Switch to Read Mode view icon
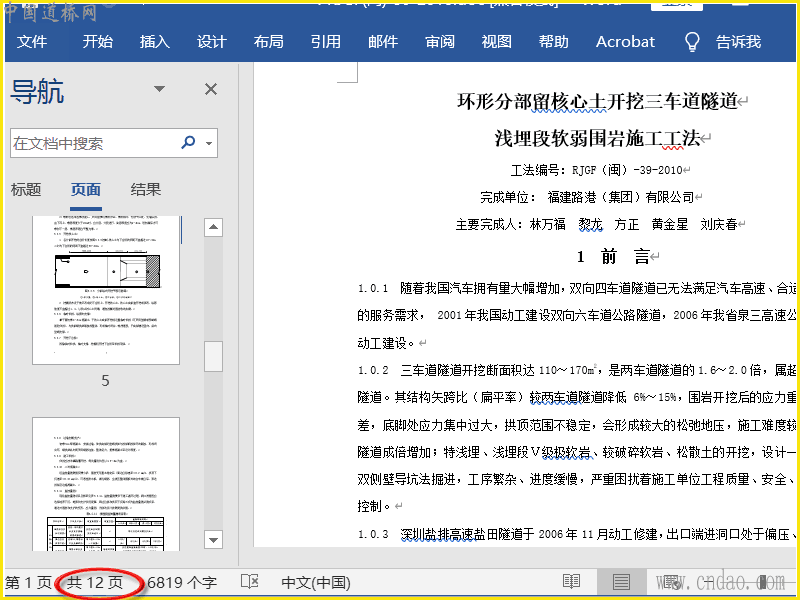800x600 pixels. pyautogui.click(x=571, y=582)
